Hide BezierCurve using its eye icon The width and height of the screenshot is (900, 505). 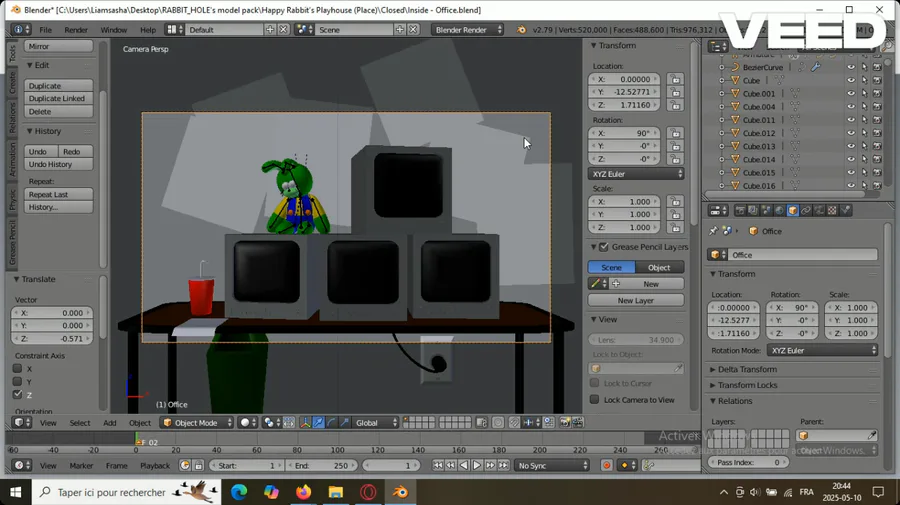[x=851, y=67]
